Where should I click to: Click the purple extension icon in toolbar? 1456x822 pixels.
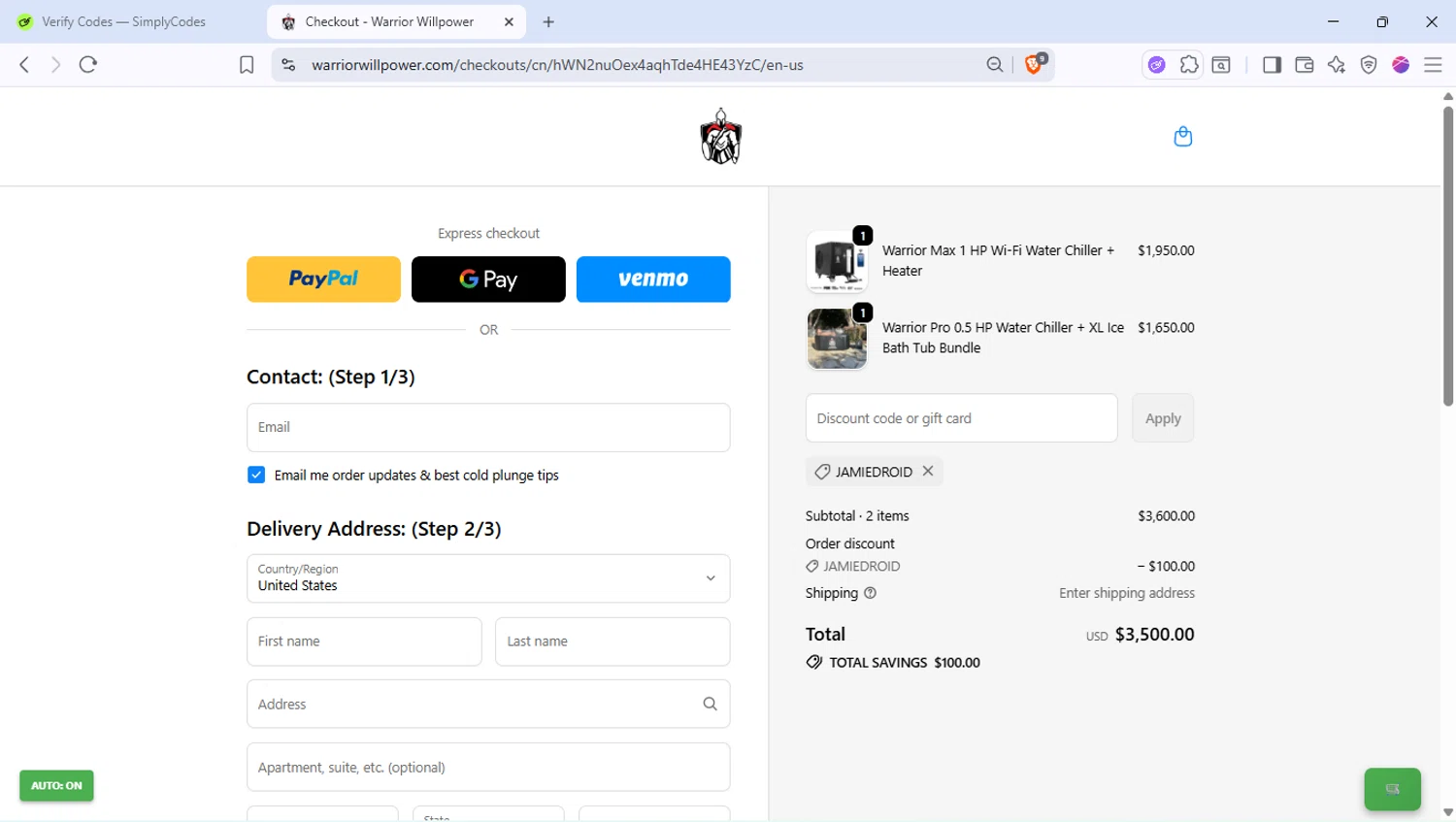click(x=1156, y=65)
